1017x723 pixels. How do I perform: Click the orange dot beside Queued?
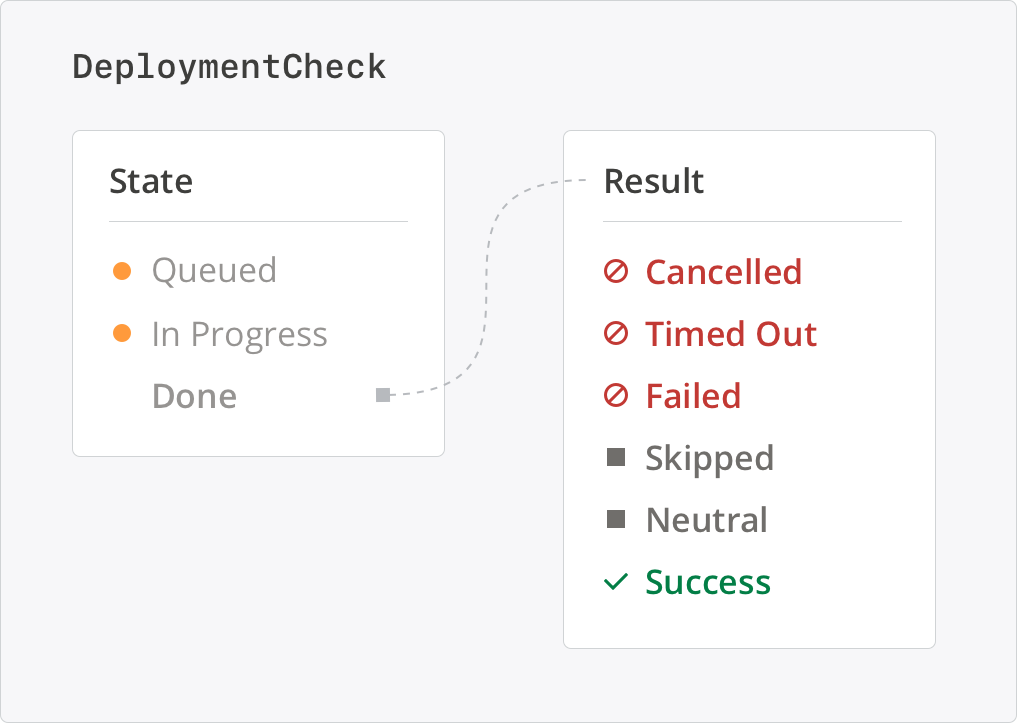(122, 271)
